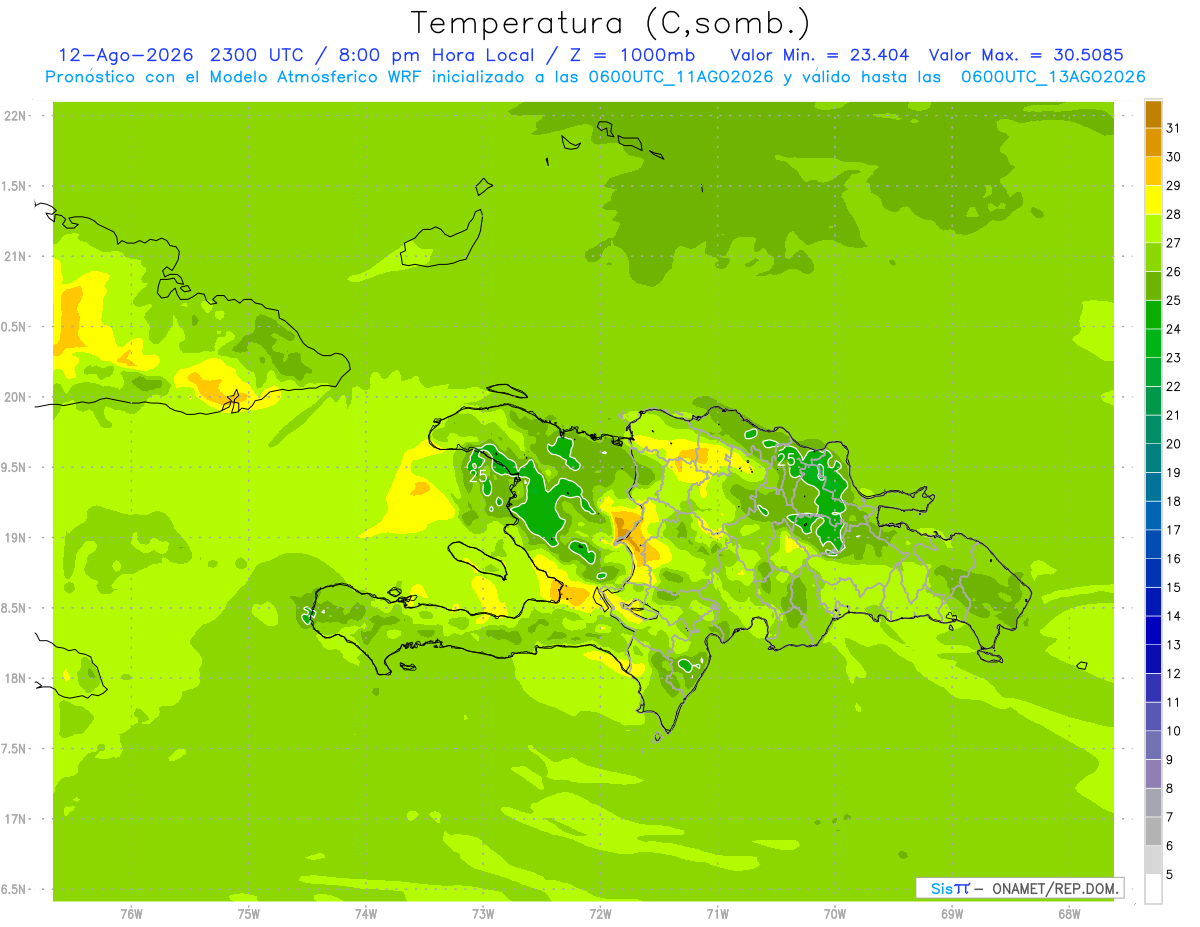
Task: Pick the legend swatch between 9 and 10
Action: click(x=1153, y=746)
